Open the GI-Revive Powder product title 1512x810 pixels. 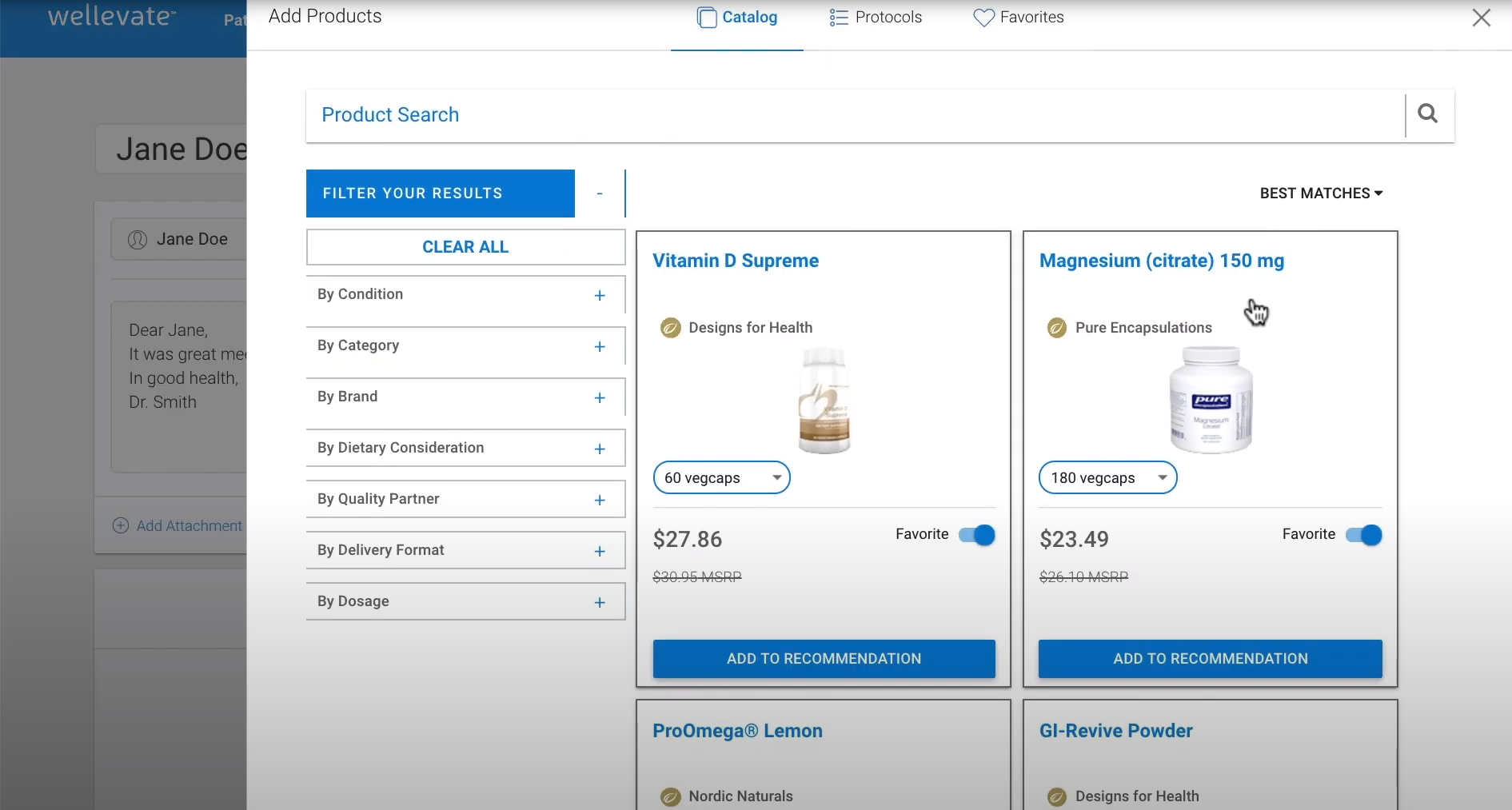coord(1115,731)
